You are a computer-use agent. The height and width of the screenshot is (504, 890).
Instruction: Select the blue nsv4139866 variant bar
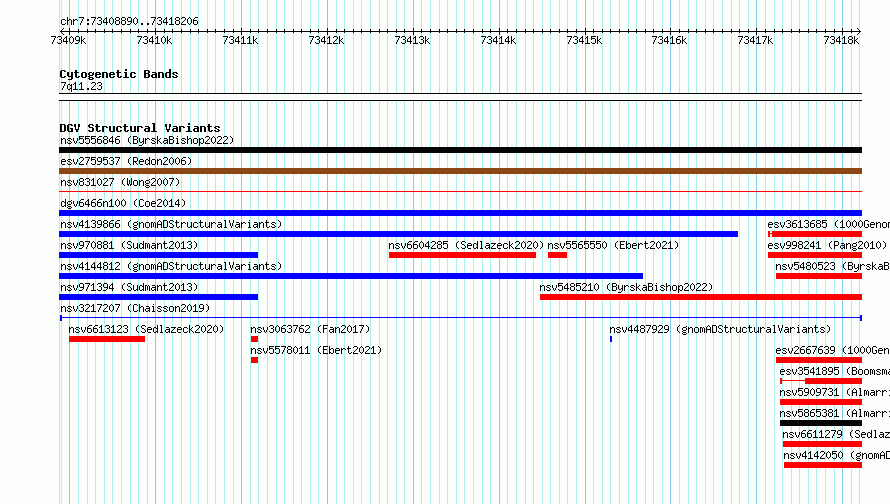(x=398, y=234)
